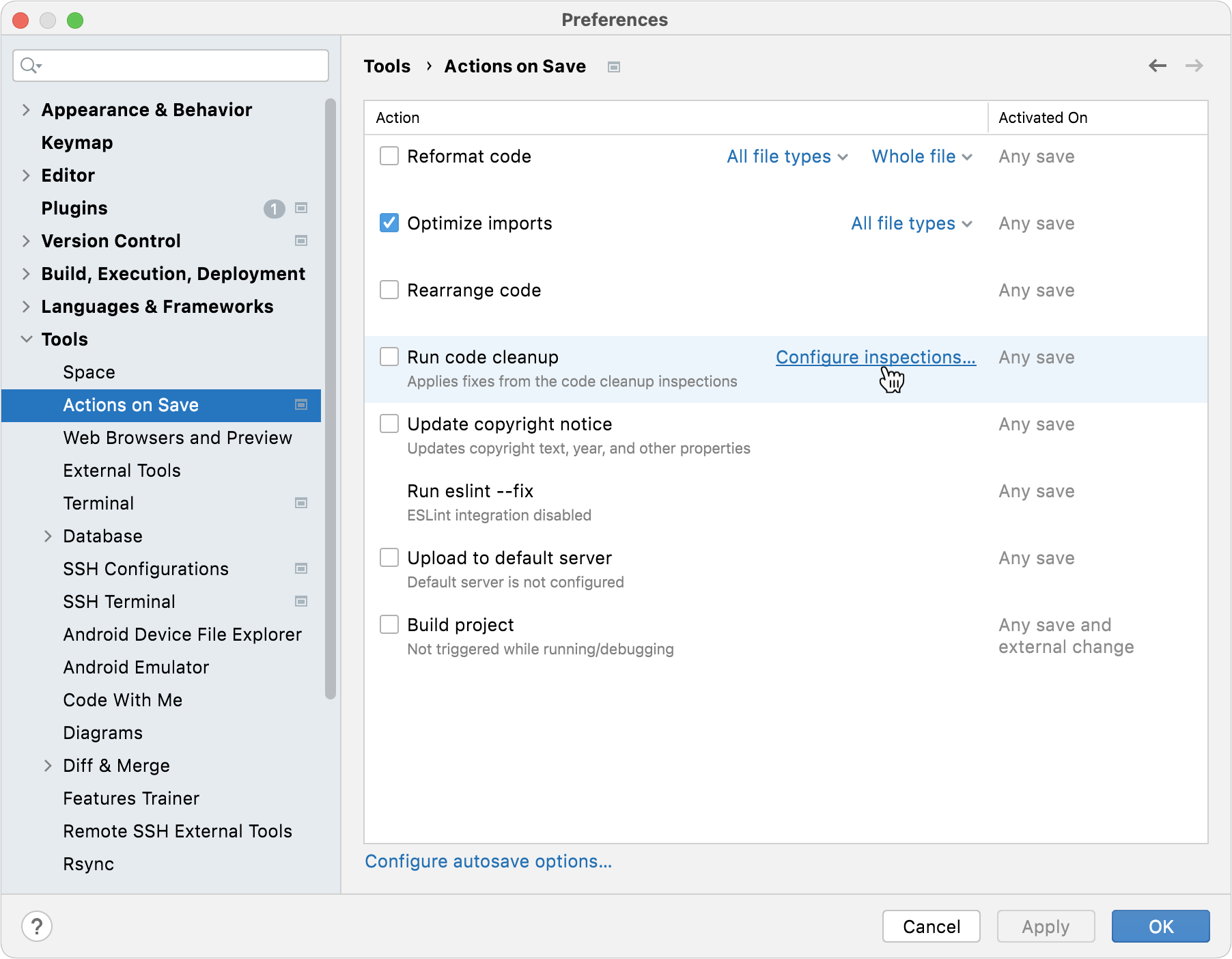Click the Plugins update count badge
Image resolution: width=1232 pixels, height=959 pixels.
click(274, 208)
